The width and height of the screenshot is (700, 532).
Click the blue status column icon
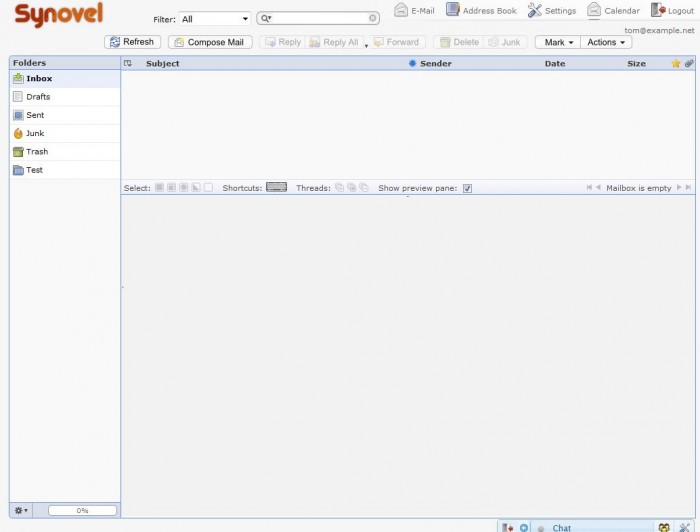pos(412,63)
